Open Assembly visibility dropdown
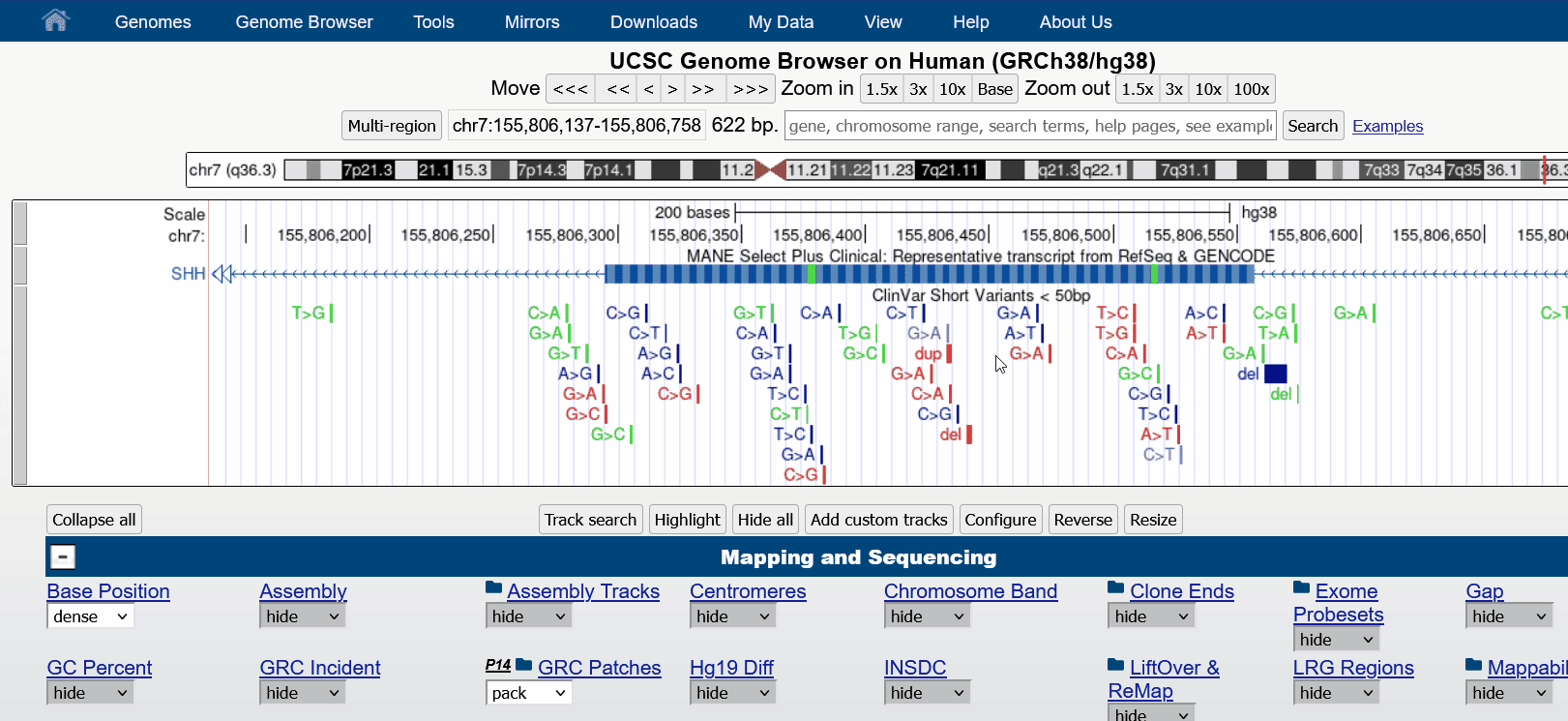This screenshot has width=1568, height=721. pyautogui.click(x=304, y=616)
